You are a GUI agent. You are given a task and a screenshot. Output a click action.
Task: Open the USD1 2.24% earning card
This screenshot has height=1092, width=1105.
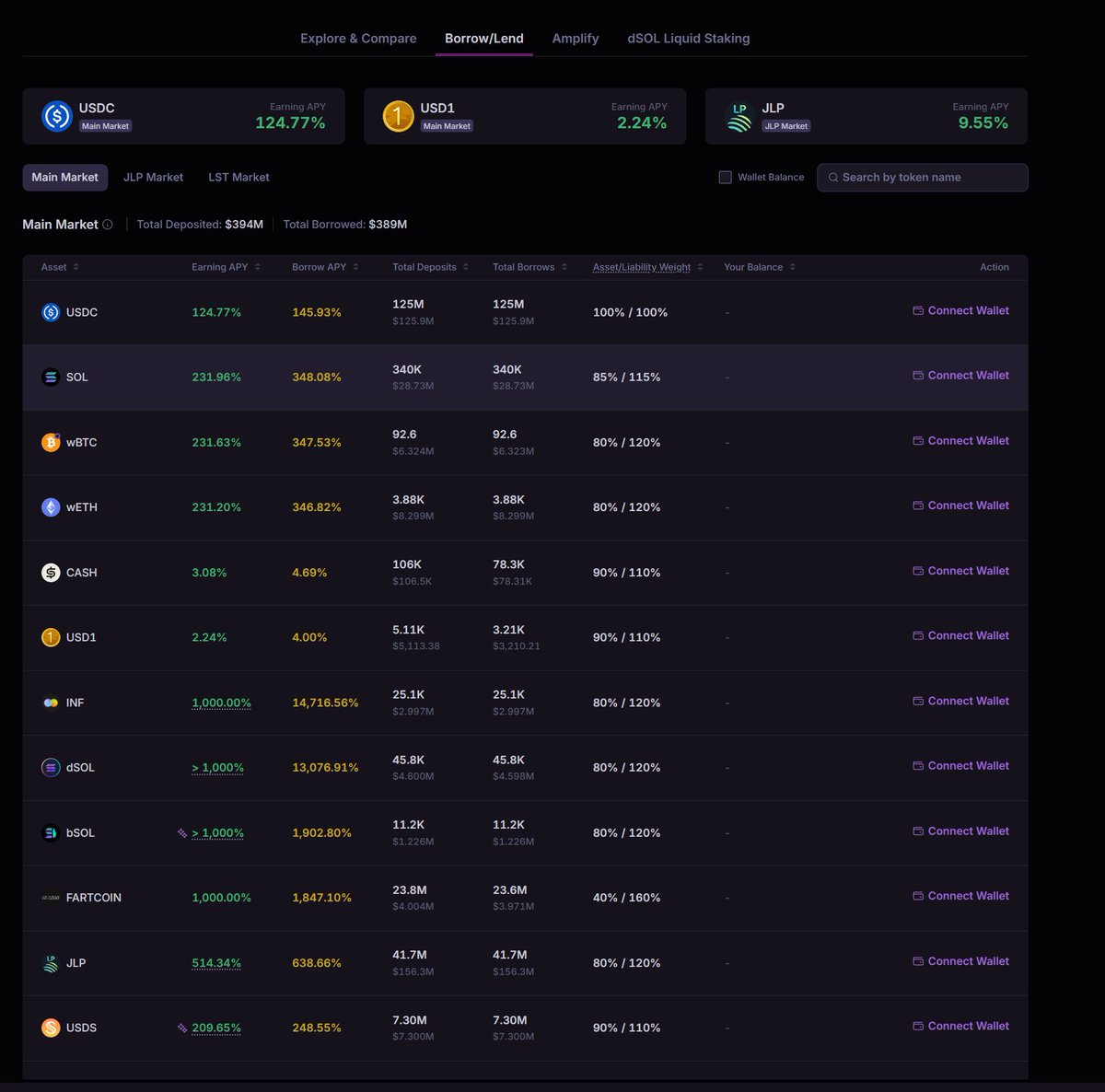click(525, 116)
